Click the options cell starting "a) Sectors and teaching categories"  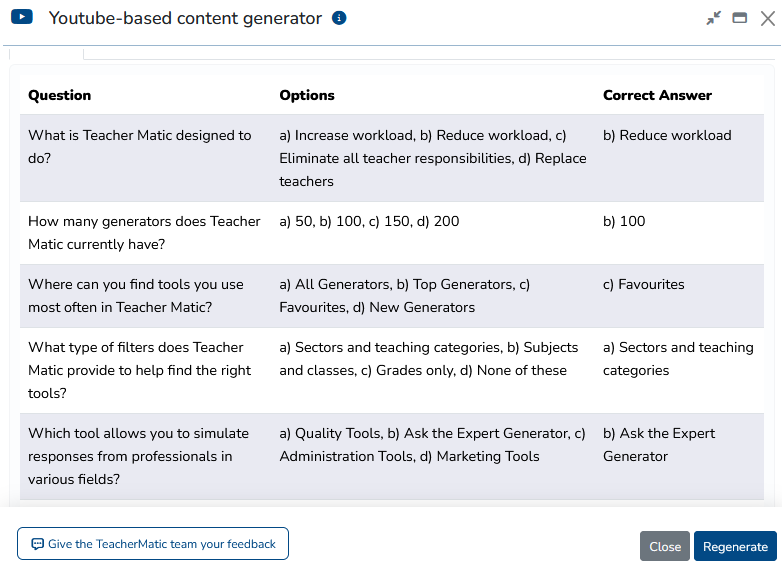pos(429,359)
